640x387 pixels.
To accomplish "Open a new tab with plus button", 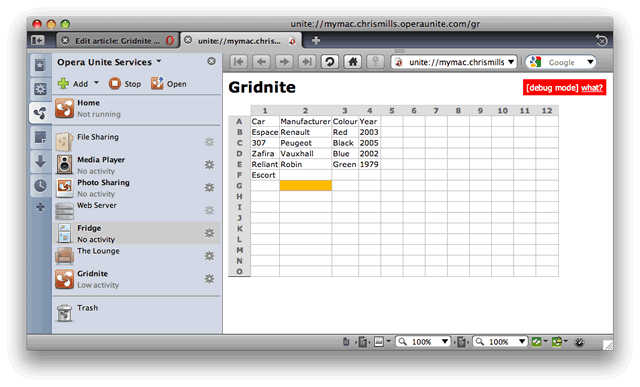I will point(316,40).
